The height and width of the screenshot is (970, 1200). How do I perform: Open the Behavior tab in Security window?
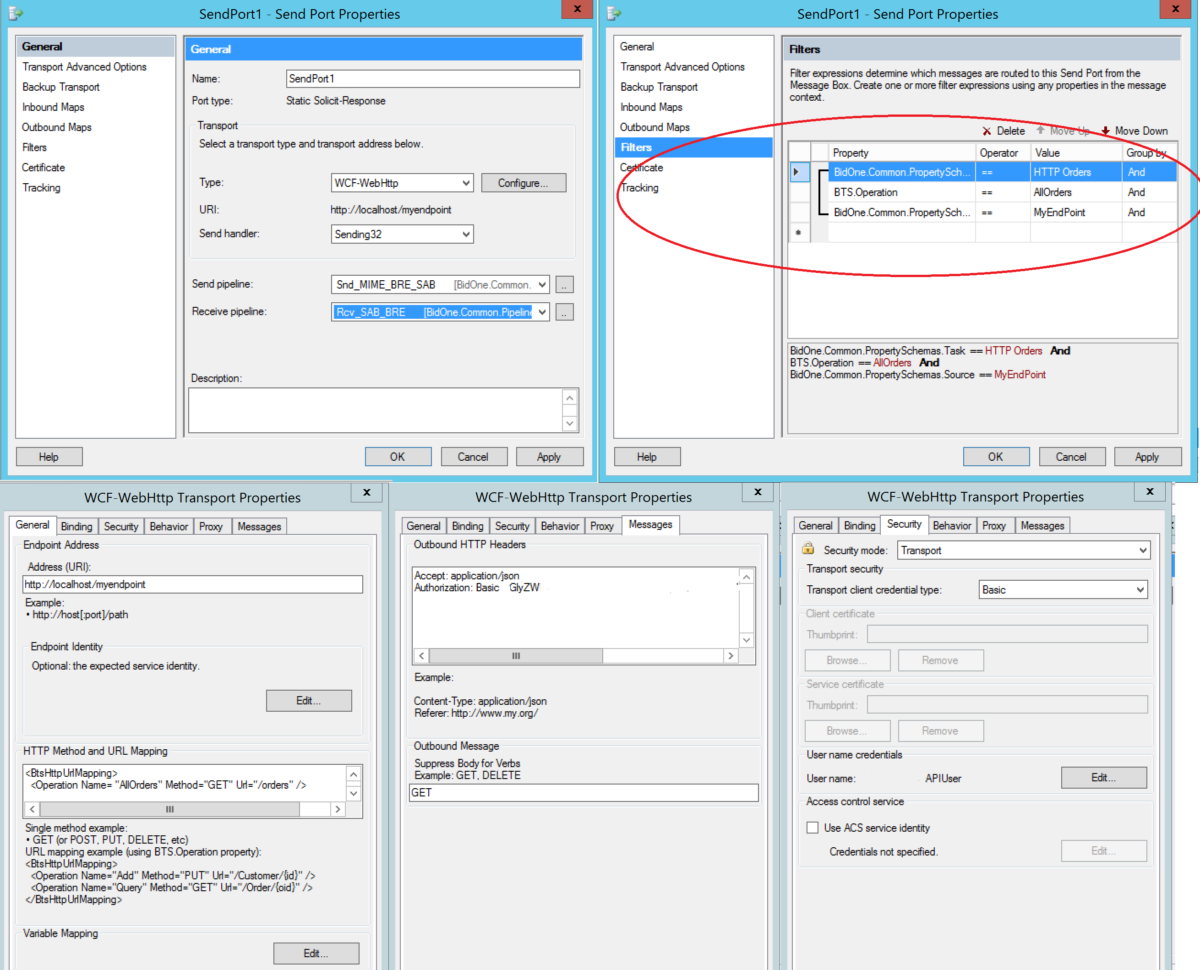pyautogui.click(x=951, y=525)
